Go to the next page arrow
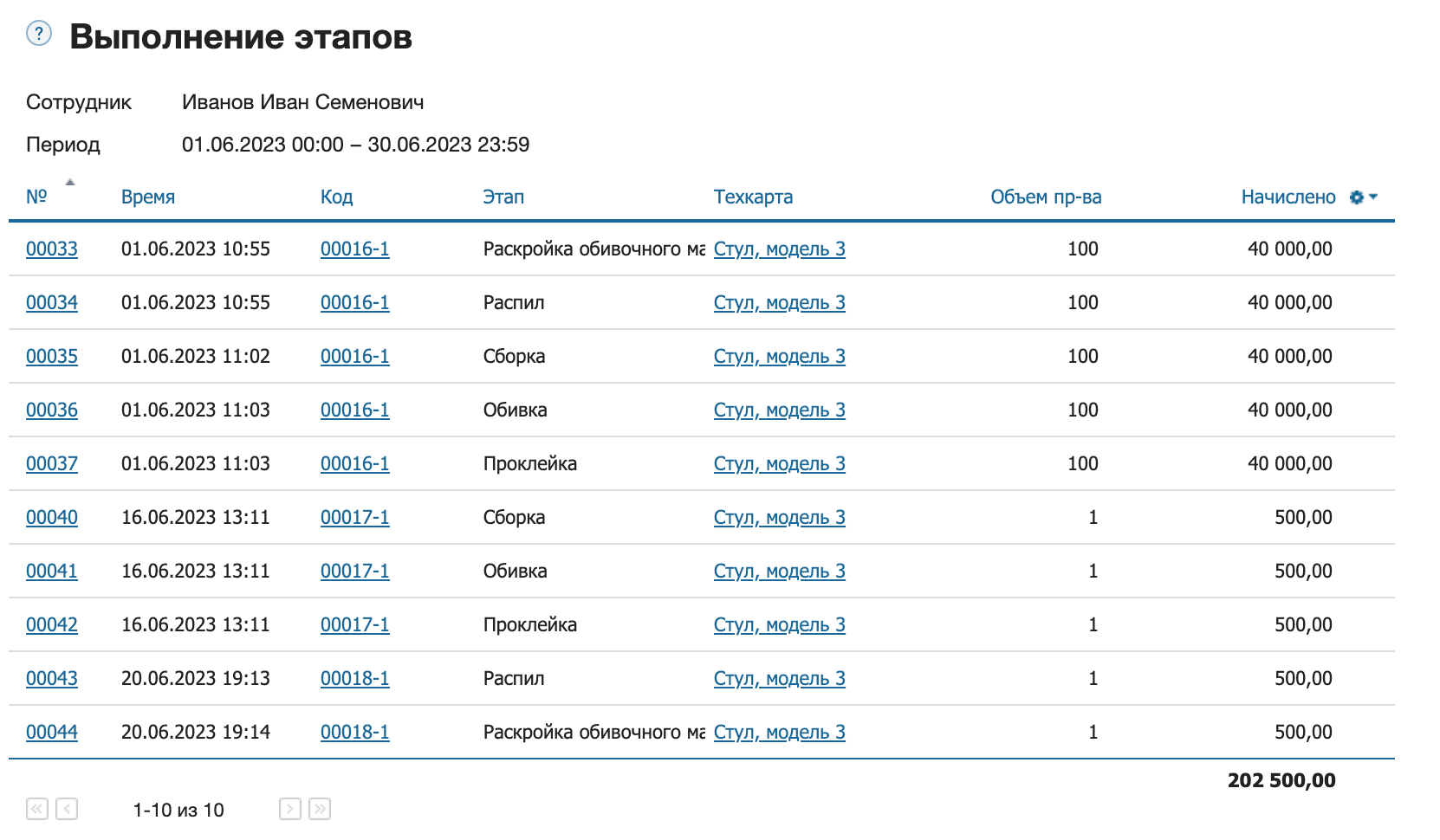 pyautogui.click(x=290, y=809)
